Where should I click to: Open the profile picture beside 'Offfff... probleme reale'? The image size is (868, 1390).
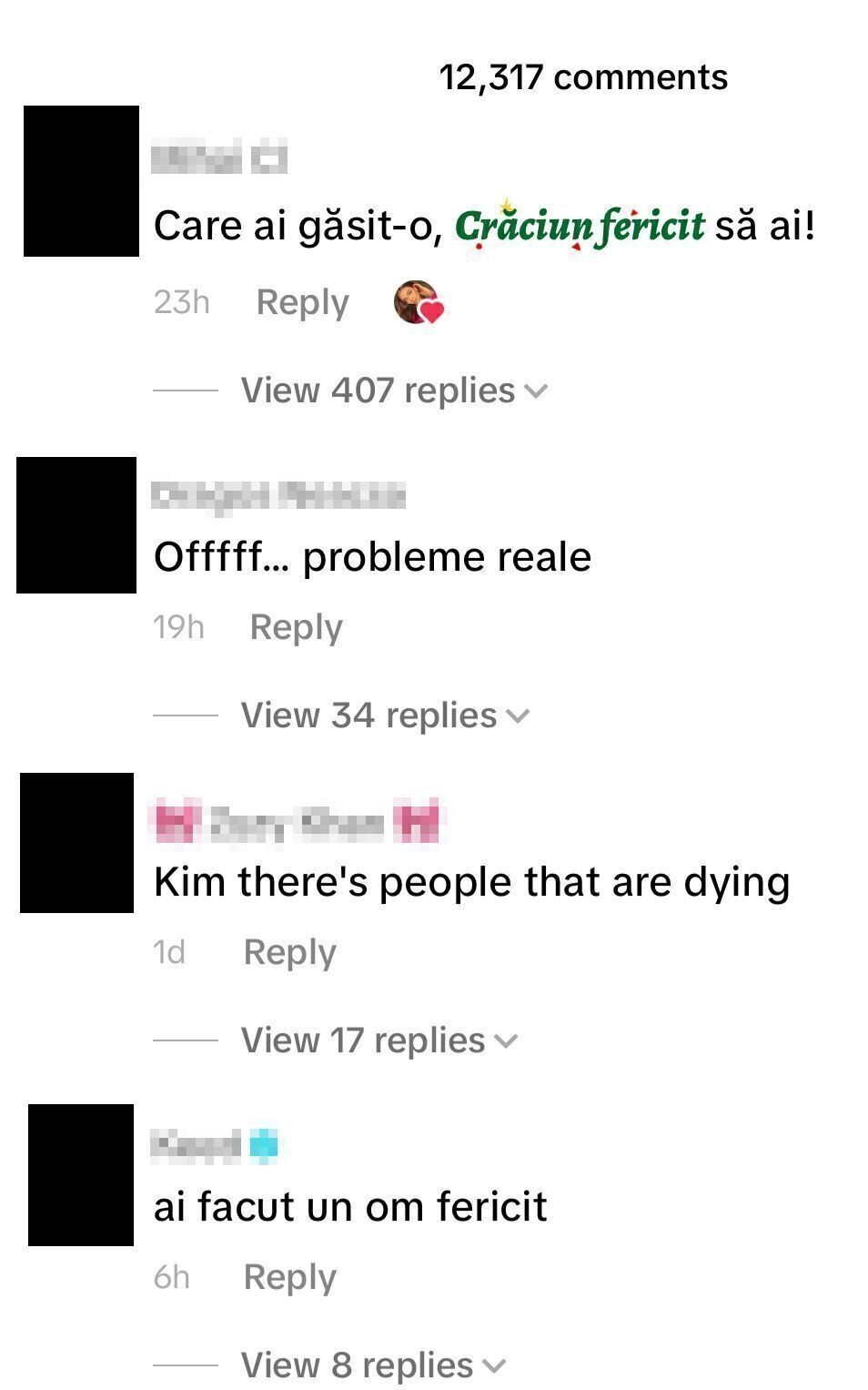pyautogui.click(x=76, y=525)
